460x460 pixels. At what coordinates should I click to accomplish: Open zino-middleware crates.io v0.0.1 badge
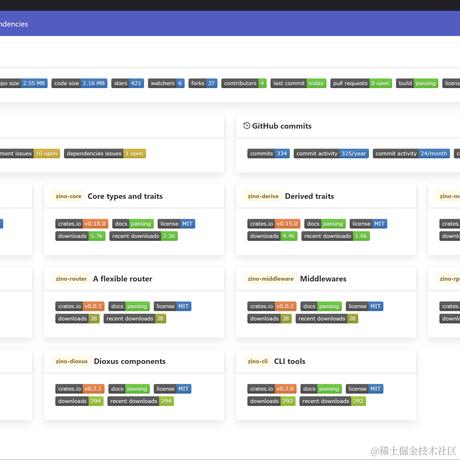272,306
